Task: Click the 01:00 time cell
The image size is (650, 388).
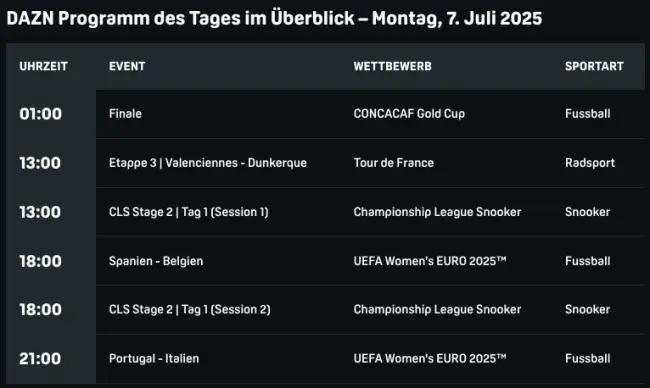Action: (40, 114)
